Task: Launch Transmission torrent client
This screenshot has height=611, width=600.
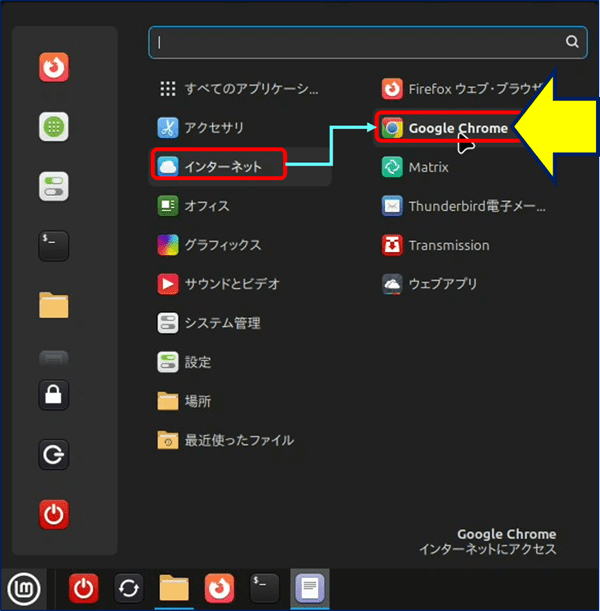Action: [x=464, y=245]
